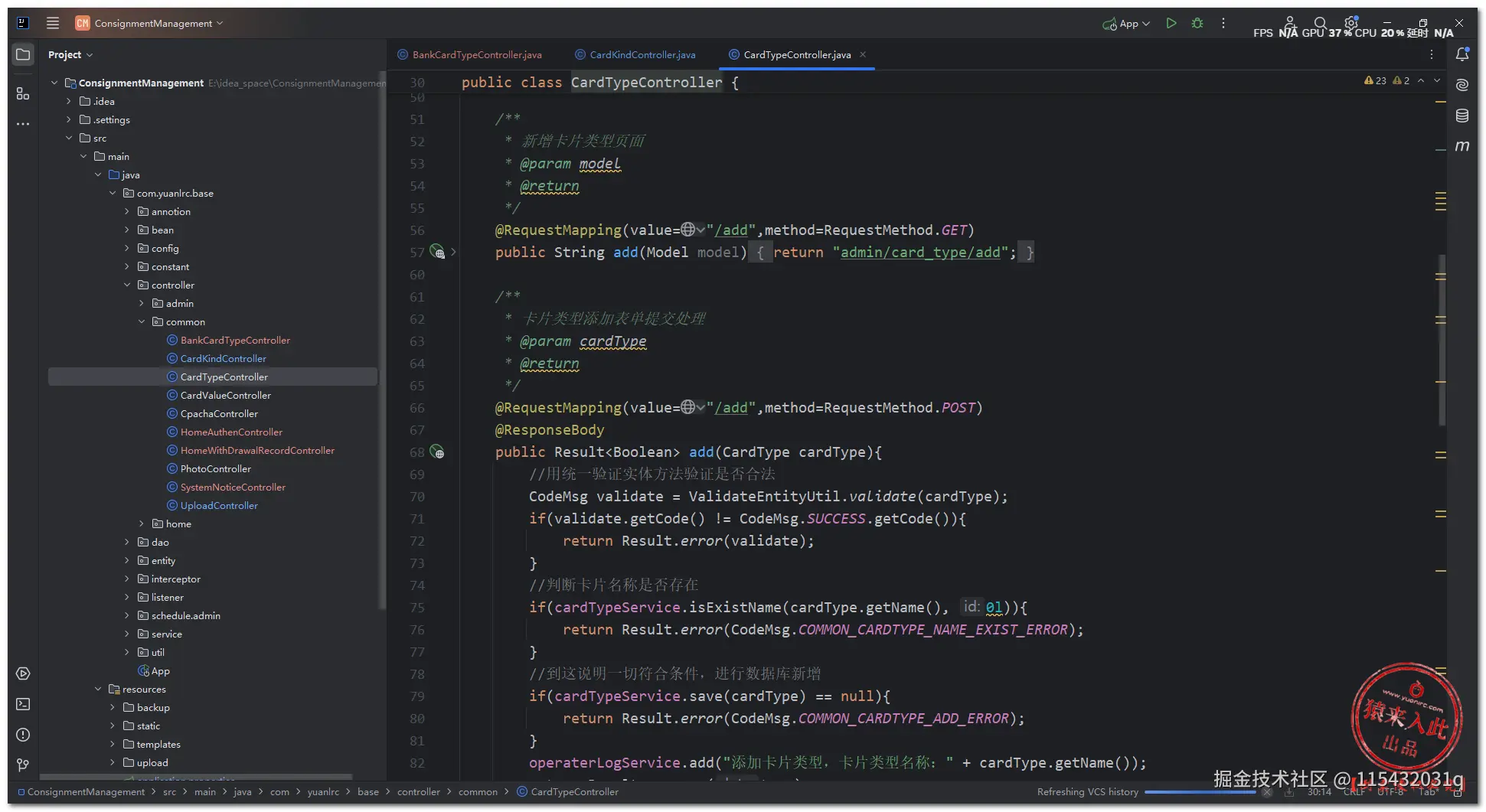Open the main menu hamburger icon
Viewport: 1486px width, 812px height.
pyautogui.click(x=53, y=23)
